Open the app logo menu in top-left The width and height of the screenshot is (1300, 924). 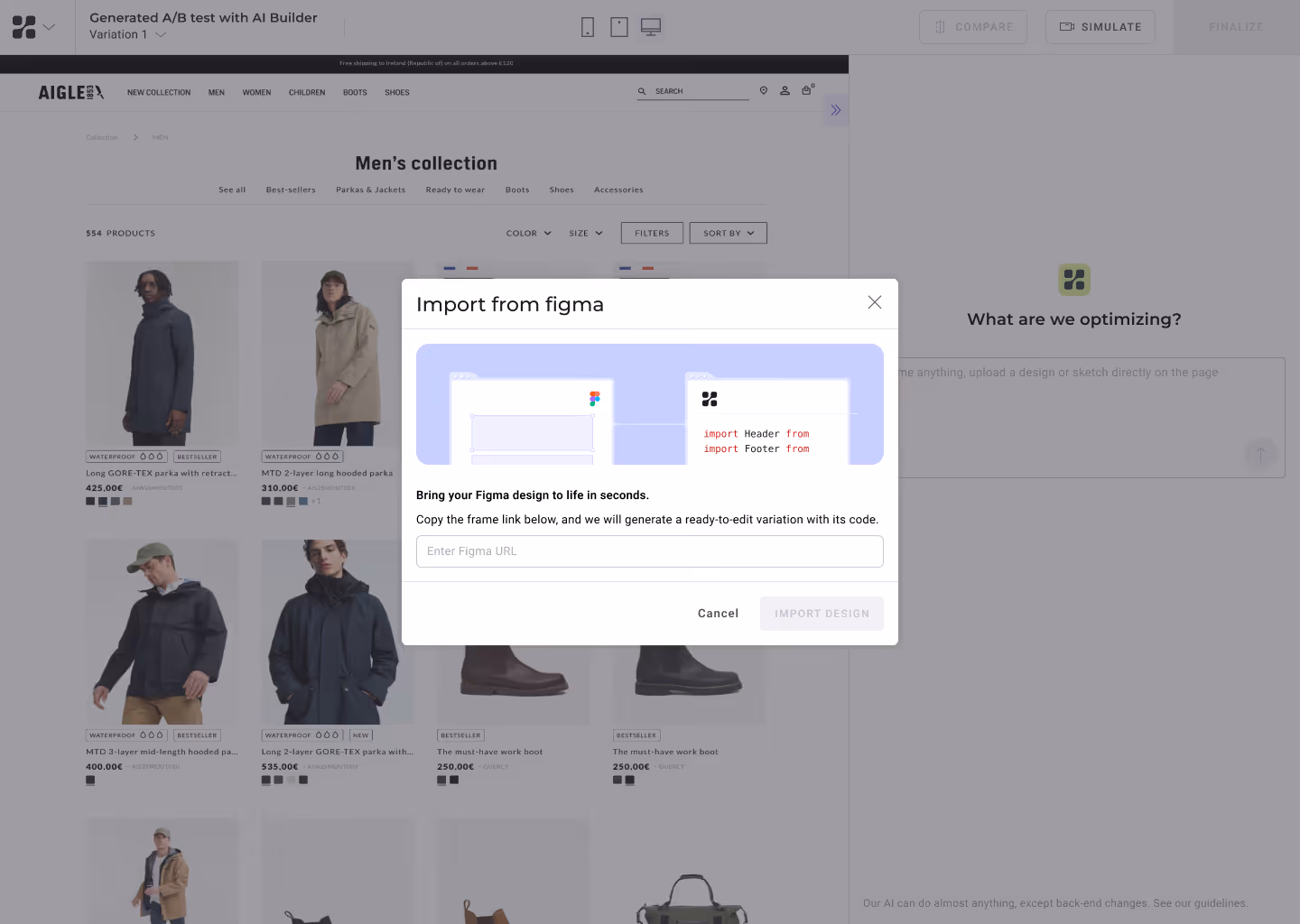(33, 27)
